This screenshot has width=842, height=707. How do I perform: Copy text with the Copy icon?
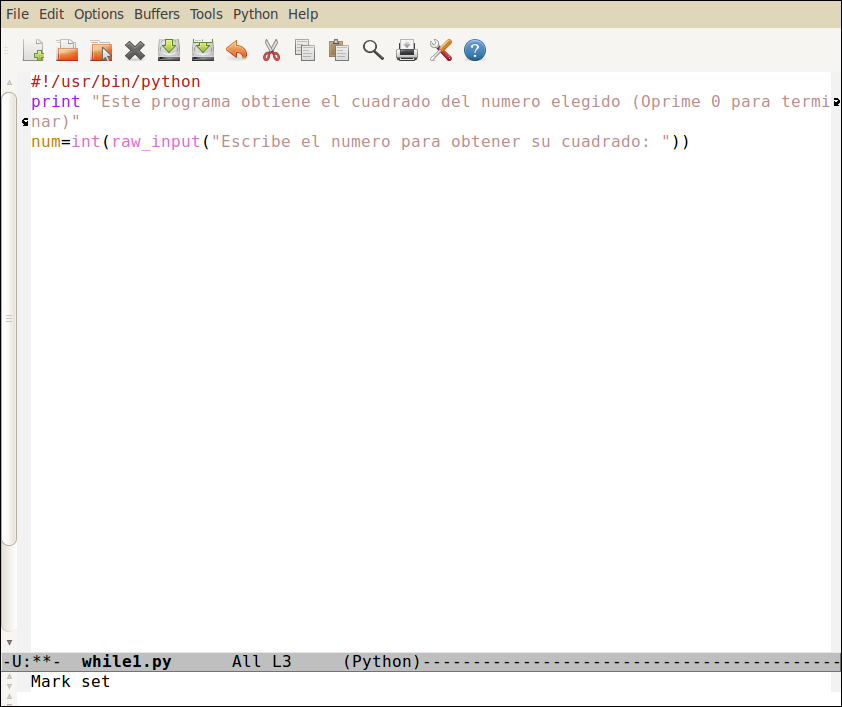[305, 50]
